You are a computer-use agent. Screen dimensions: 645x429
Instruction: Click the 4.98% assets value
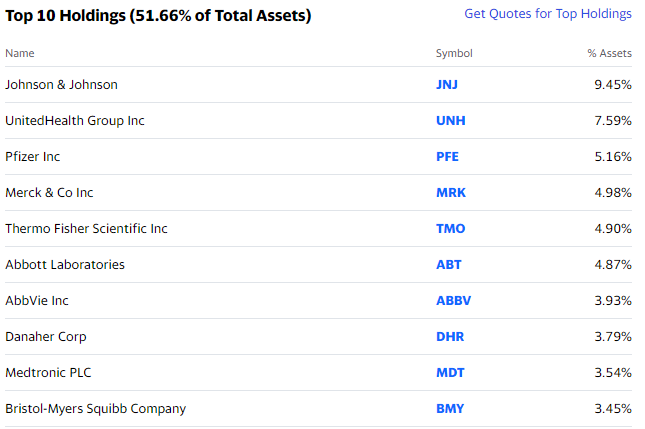click(x=613, y=192)
